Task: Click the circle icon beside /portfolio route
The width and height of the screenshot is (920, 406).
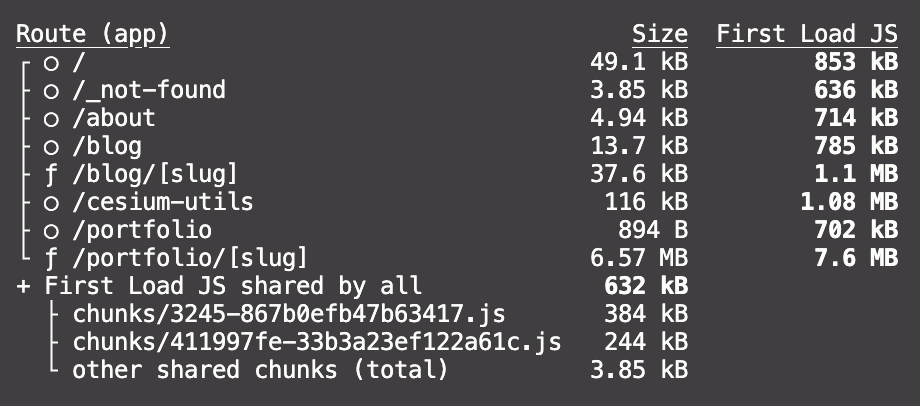Action: tap(51, 231)
